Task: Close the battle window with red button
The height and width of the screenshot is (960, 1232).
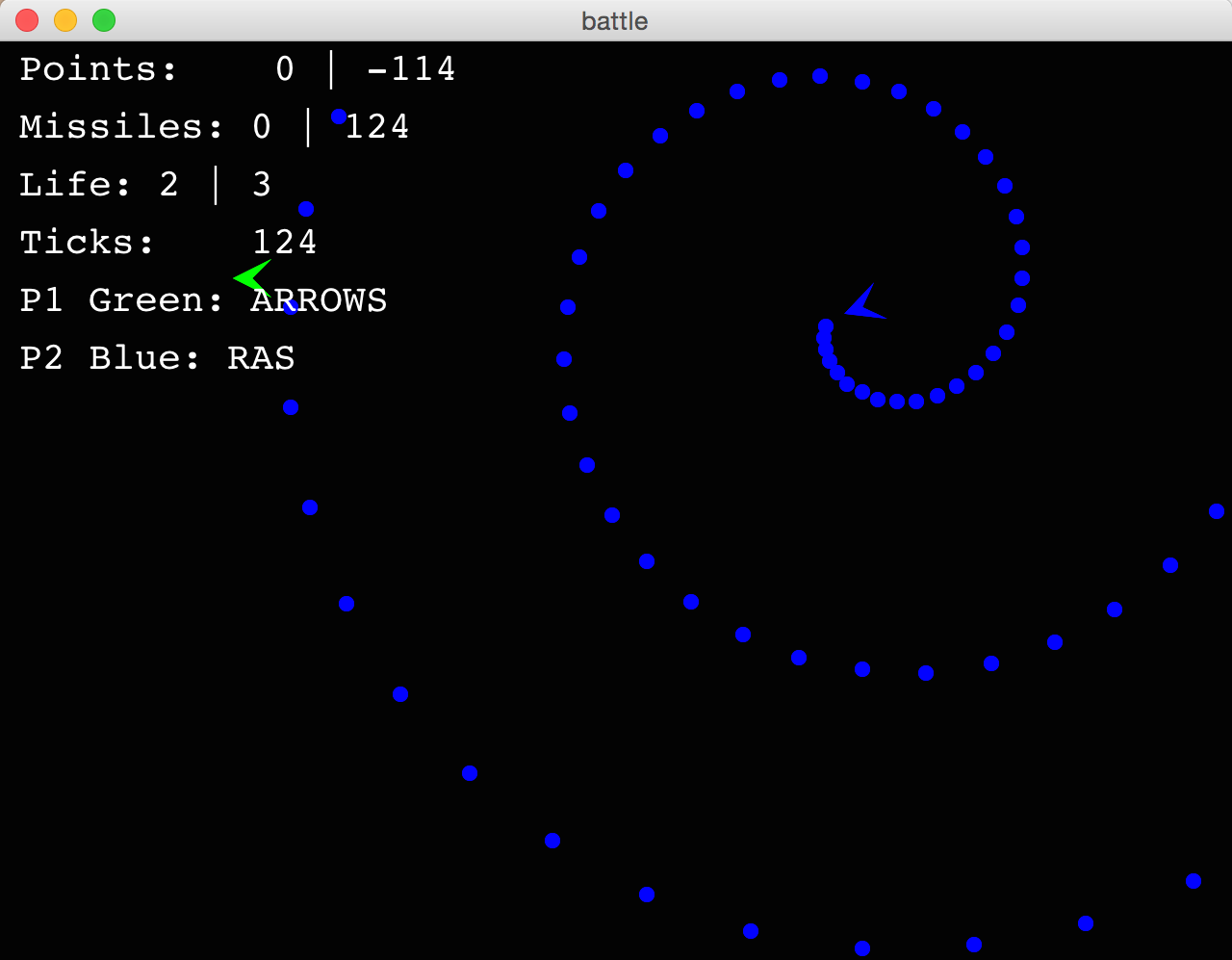Action: [27, 20]
